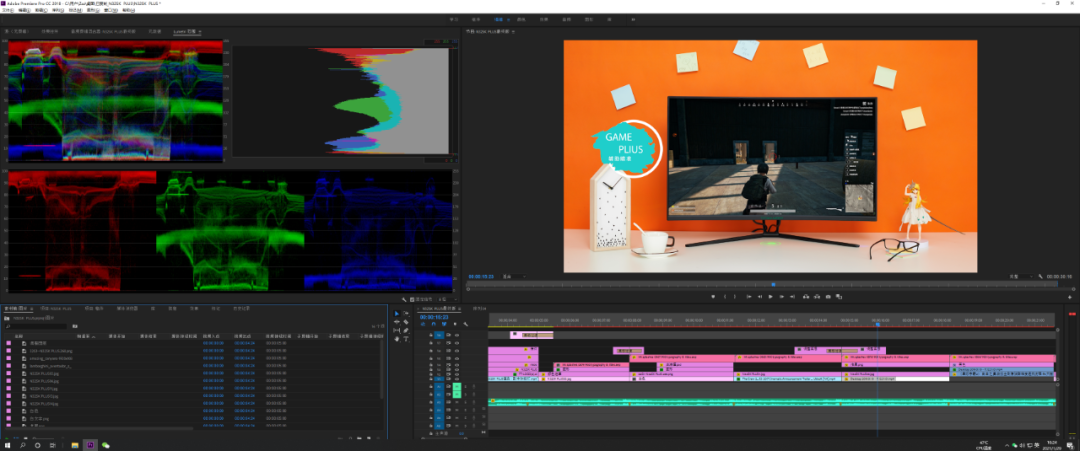Open the timeline sequence tab menu
This screenshot has width=1080, height=451.
point(459,308)
